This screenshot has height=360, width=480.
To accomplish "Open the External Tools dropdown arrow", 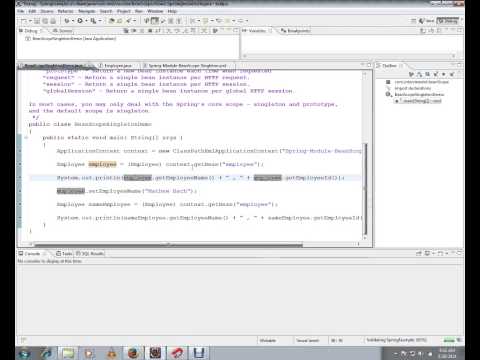I will click(99, 21).
